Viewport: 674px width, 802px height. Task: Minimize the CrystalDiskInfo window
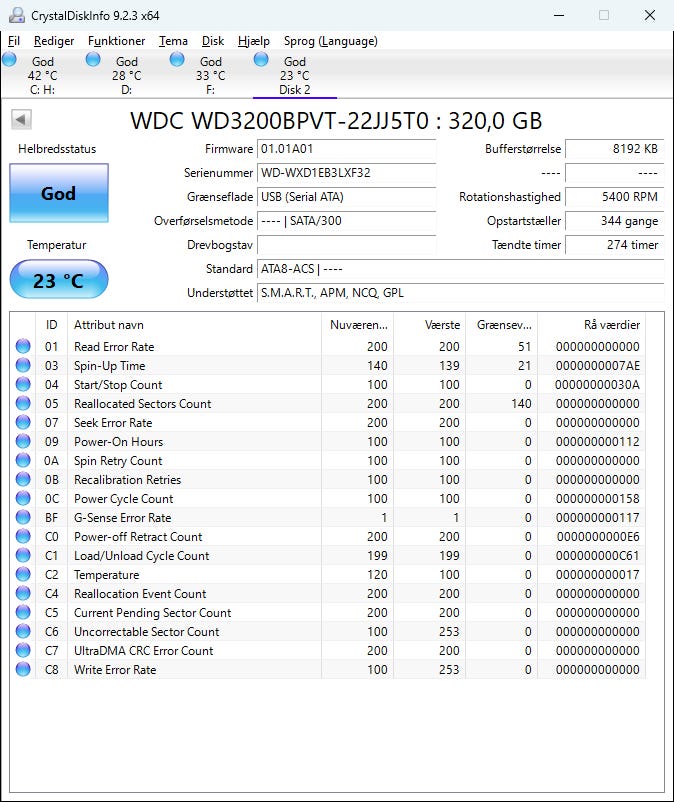pos(559,15)
